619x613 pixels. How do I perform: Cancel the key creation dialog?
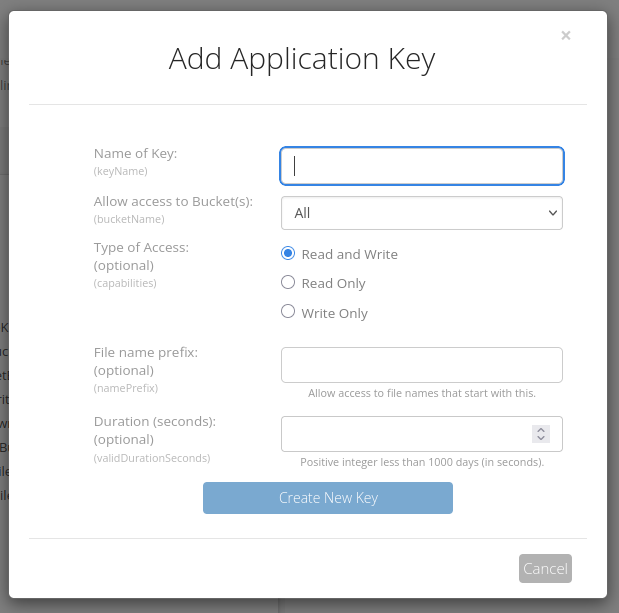[x=545, y=569]
